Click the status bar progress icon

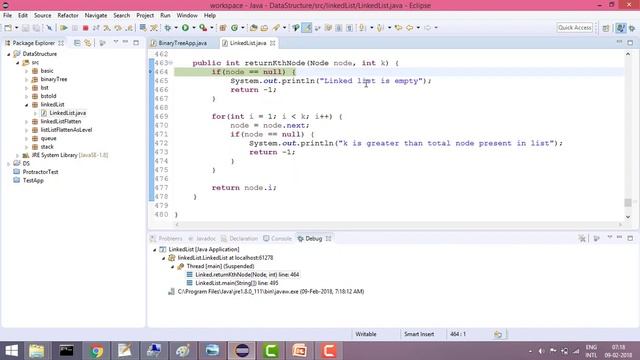[x=498, y=334]
